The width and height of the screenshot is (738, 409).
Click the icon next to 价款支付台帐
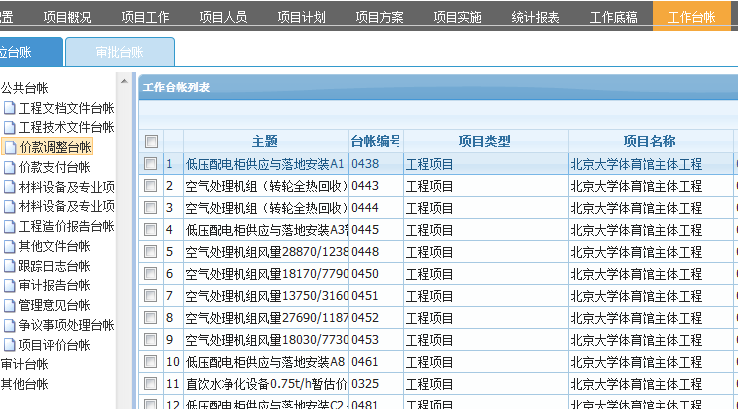point(10,168)
